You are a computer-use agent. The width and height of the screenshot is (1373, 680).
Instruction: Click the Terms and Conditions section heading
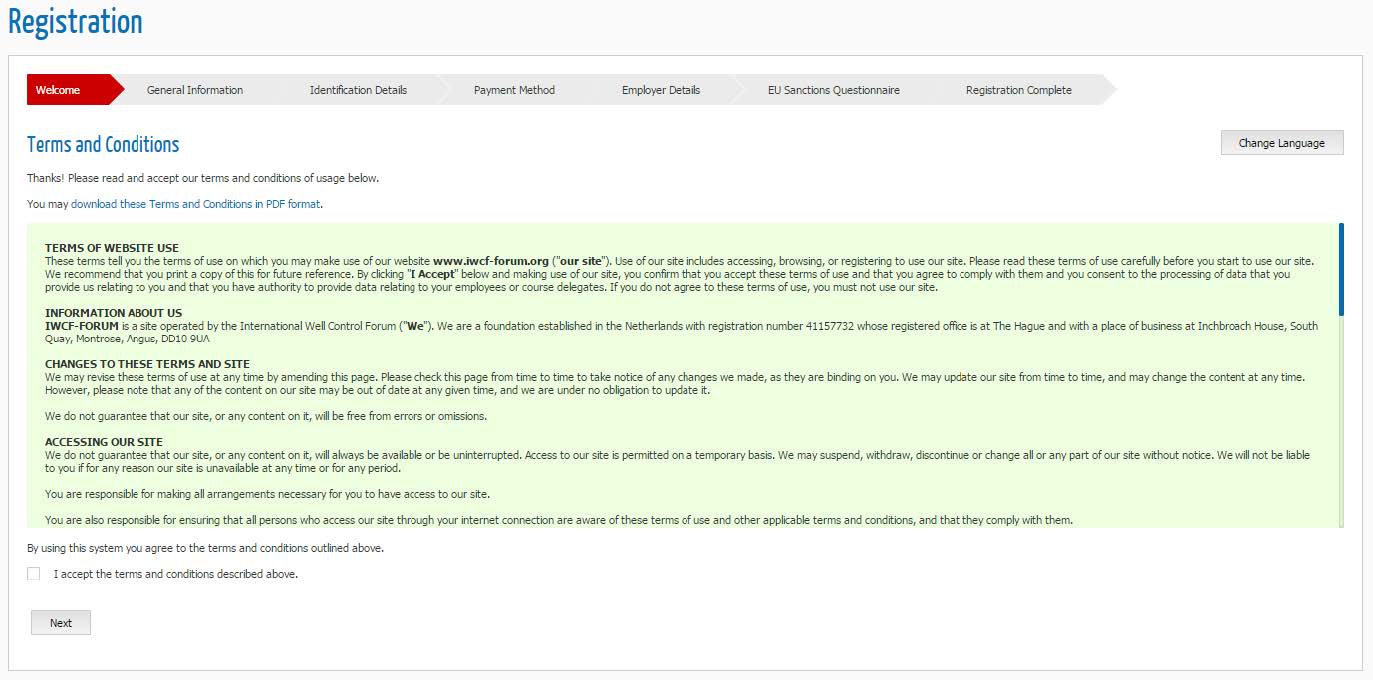(103, 145)
